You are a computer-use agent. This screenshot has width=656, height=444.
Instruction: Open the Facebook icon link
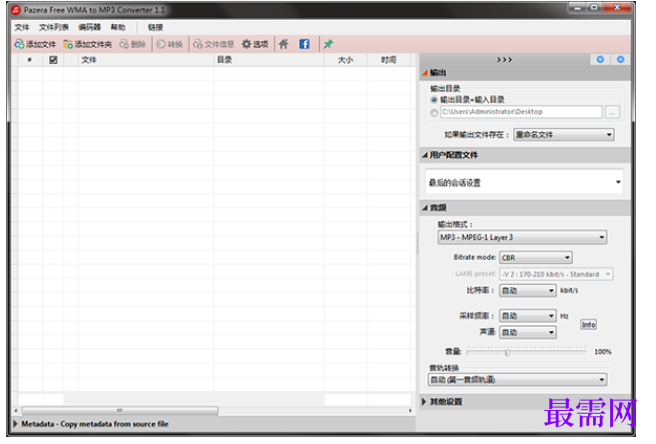point(305,44)
